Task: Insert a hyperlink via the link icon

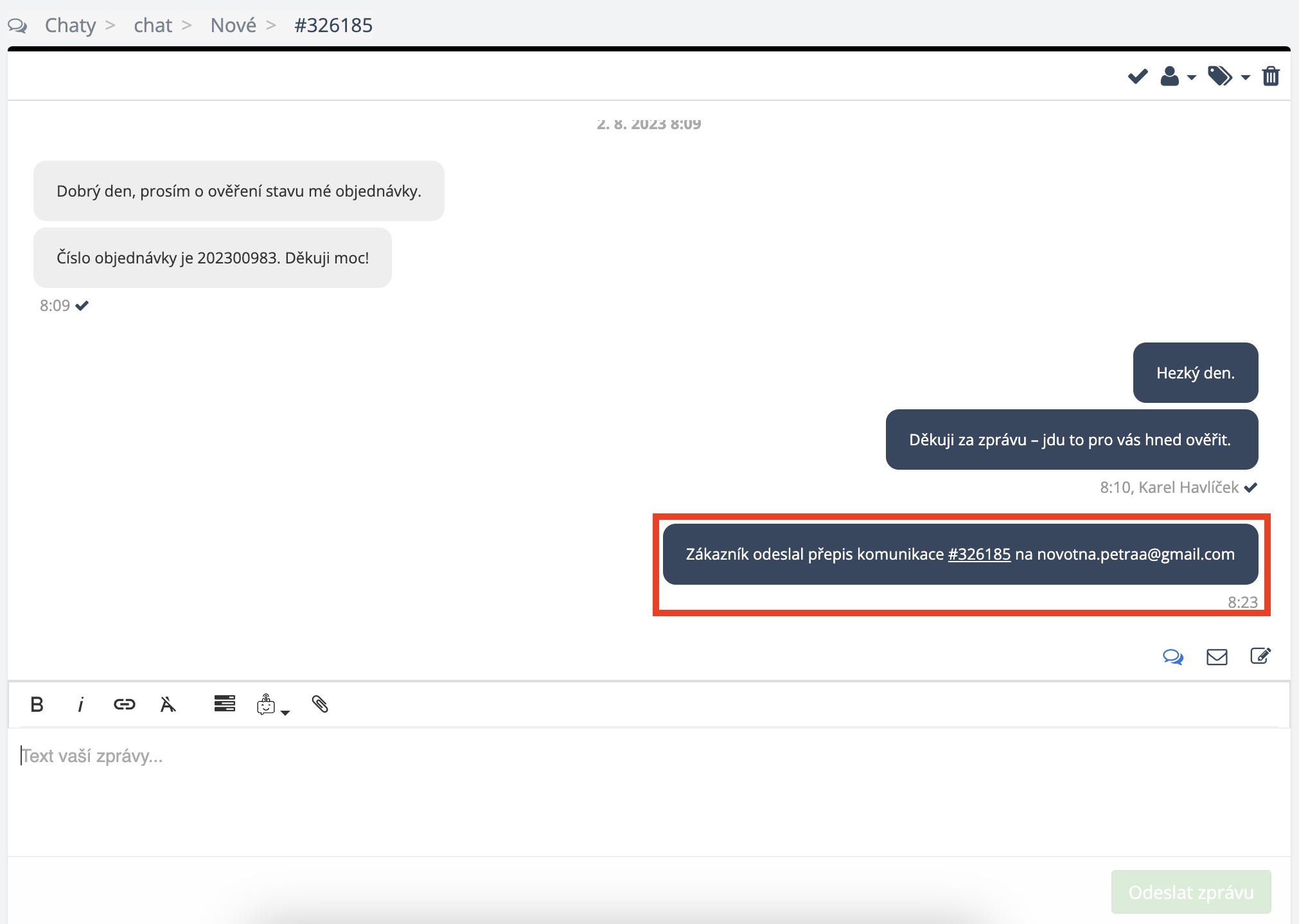Action: (x=124, y=705)
